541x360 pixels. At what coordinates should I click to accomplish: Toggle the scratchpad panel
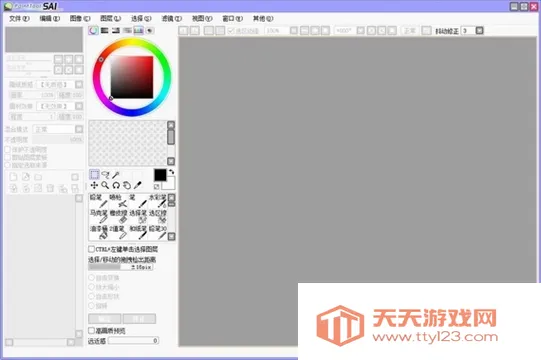[149, 30]
